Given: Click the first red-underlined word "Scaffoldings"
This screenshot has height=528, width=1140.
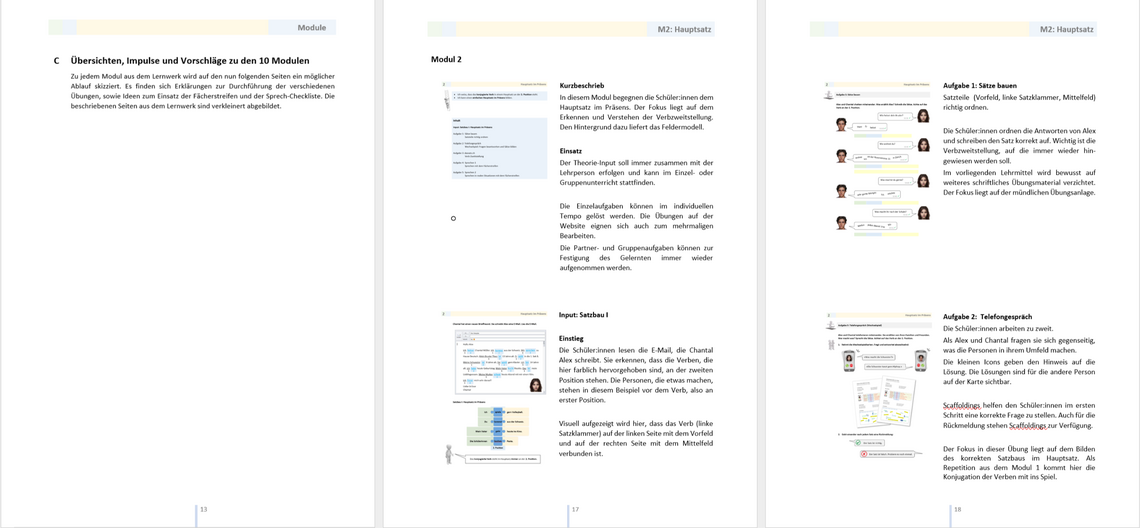Looking at the screenshot, I should (x=962, y=406).
